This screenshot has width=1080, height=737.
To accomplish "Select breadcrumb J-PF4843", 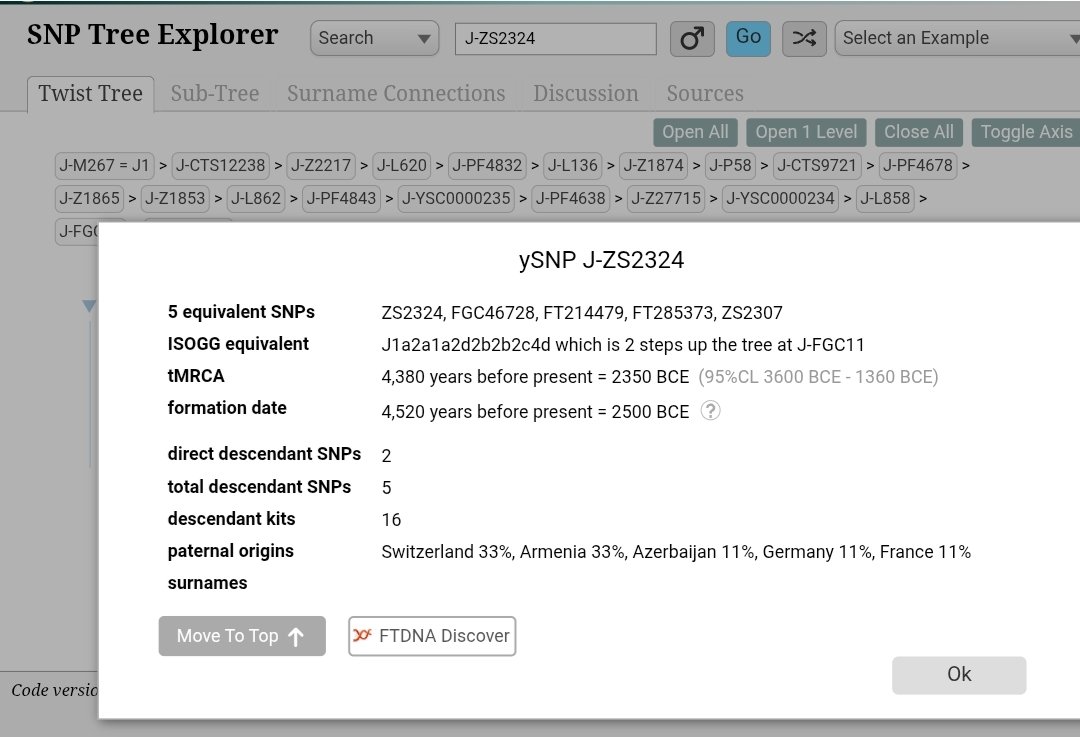I will (342, 199).
